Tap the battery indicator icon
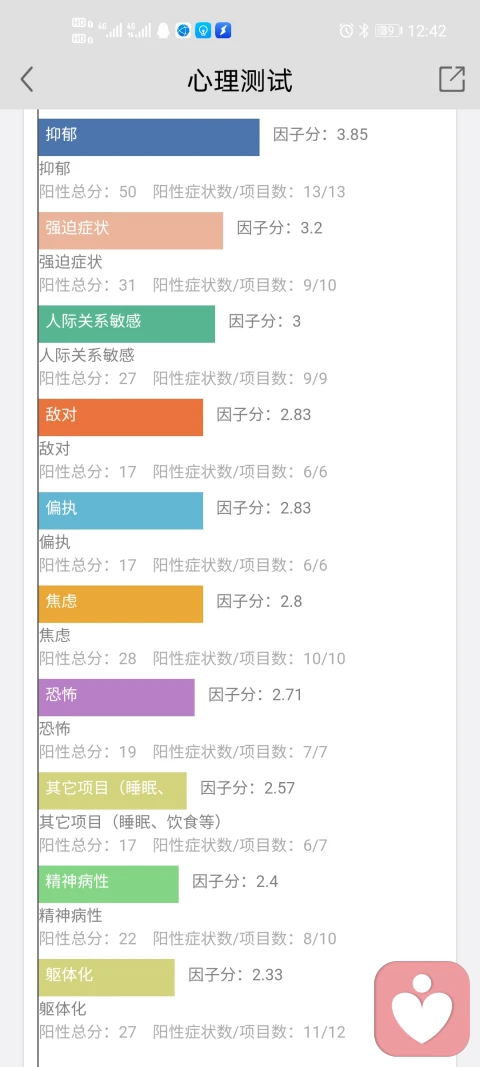This screenshot has width=480, height=1067. tap(388, 31)
